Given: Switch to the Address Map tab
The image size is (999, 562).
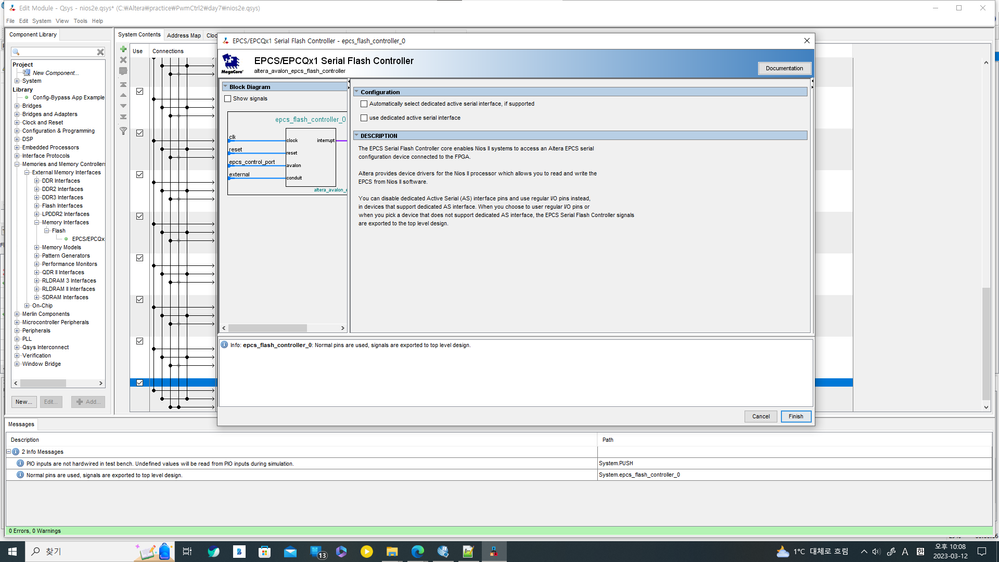Looking at the screenshot, I should tap(183, 36).
